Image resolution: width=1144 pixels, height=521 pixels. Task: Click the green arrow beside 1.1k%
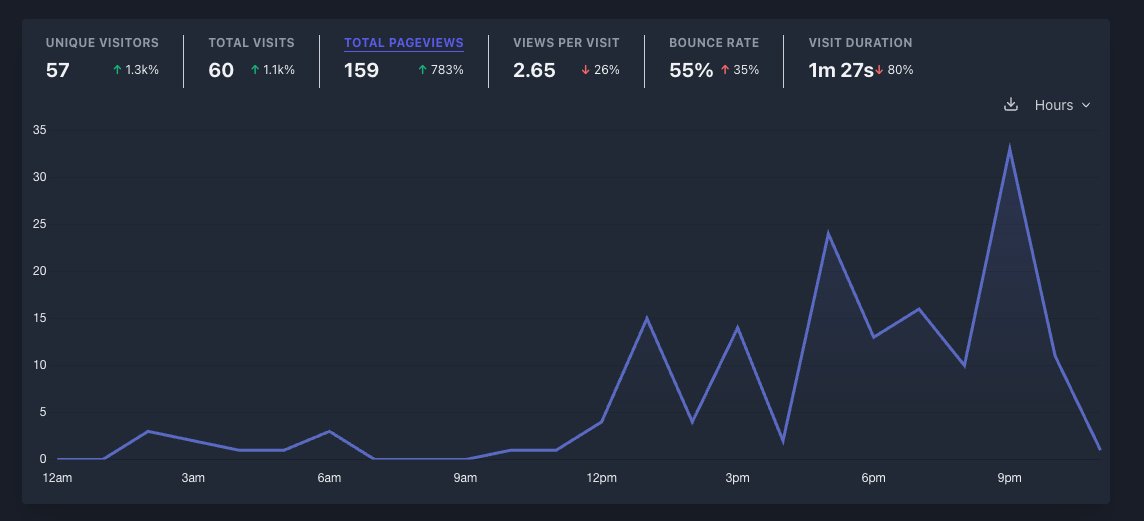(255, 70)
